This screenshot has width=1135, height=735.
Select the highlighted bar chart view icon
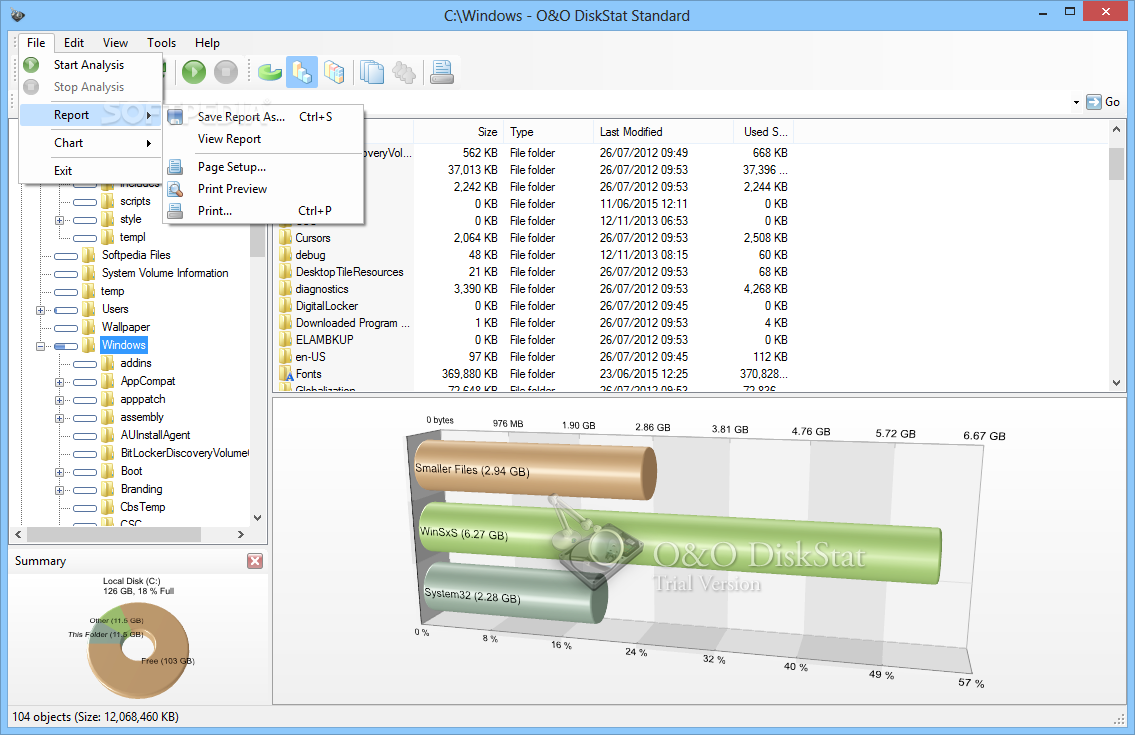click(x=302, y=72)
